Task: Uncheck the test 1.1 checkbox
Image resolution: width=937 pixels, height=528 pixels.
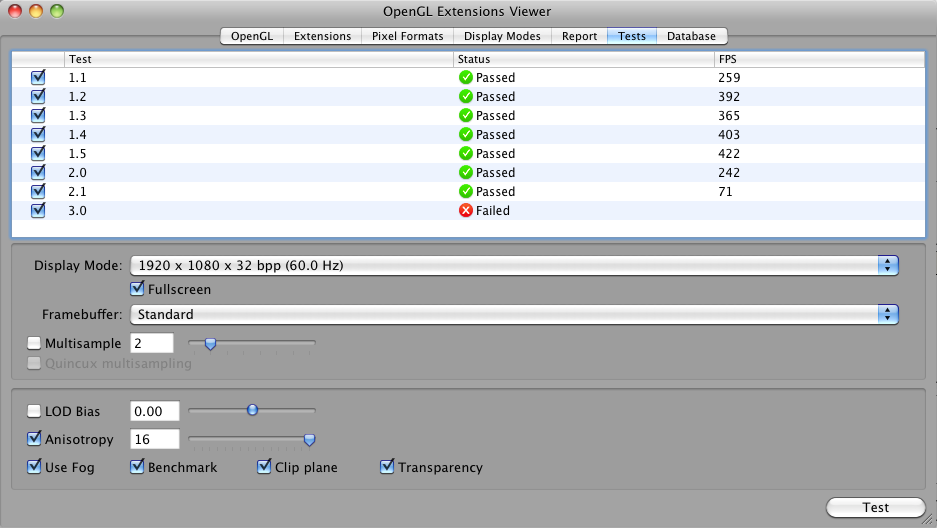Action: [38, 77]
